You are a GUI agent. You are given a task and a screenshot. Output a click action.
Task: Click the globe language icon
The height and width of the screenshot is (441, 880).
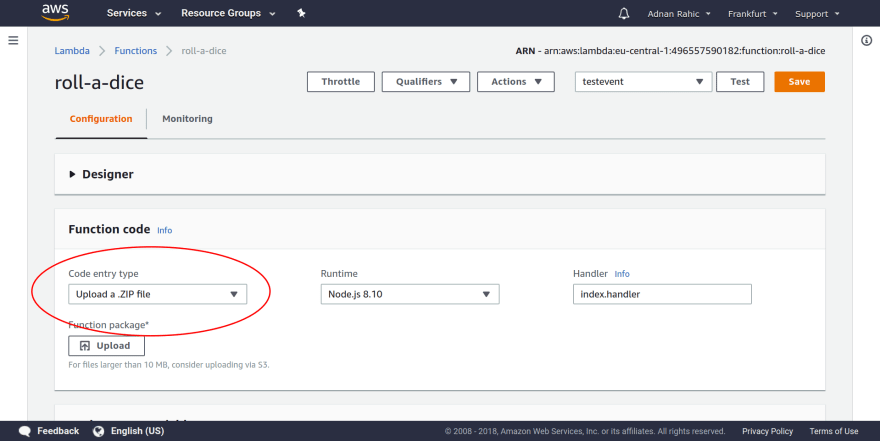tap(98, 431)
